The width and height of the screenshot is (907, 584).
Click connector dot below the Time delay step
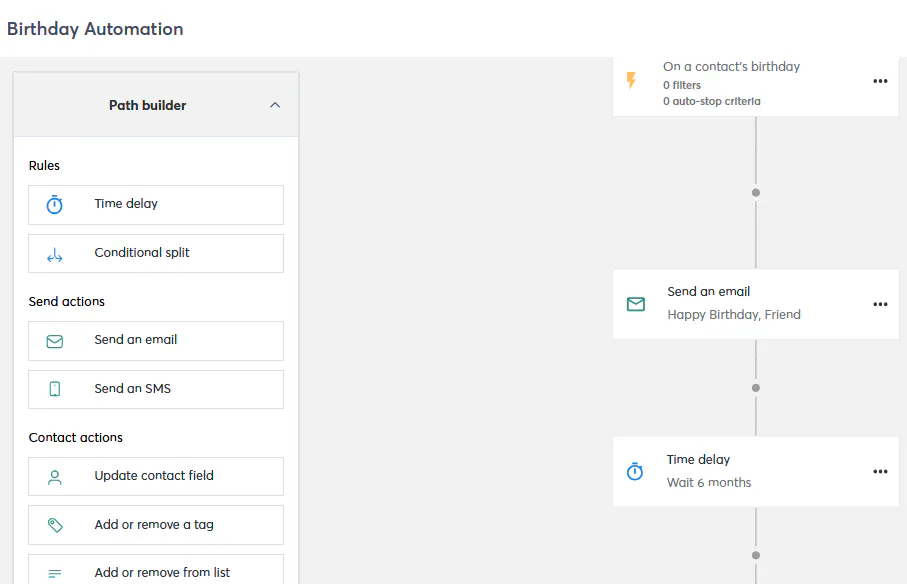click(x=756, y=555)
